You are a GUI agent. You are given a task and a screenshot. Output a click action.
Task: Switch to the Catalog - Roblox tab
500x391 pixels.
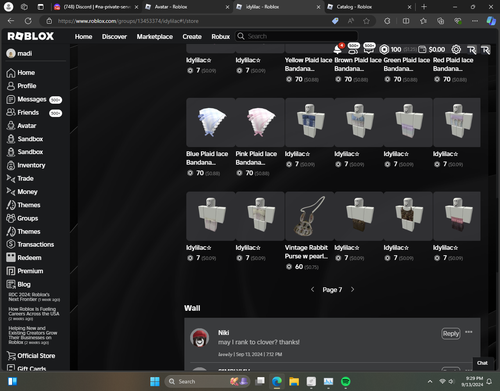click(x=370, y=7)
